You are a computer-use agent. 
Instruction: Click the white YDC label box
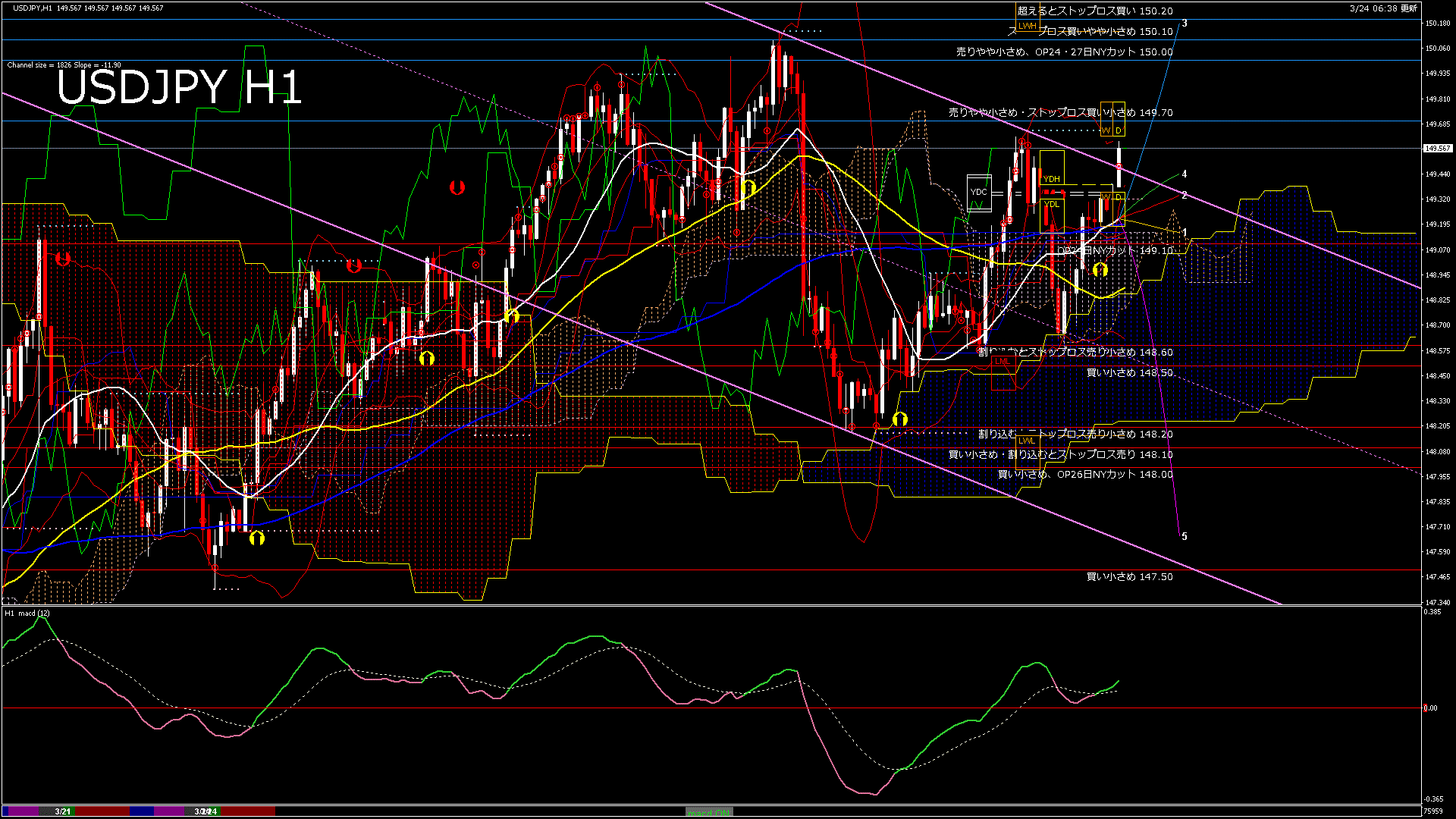coord(979,192)
